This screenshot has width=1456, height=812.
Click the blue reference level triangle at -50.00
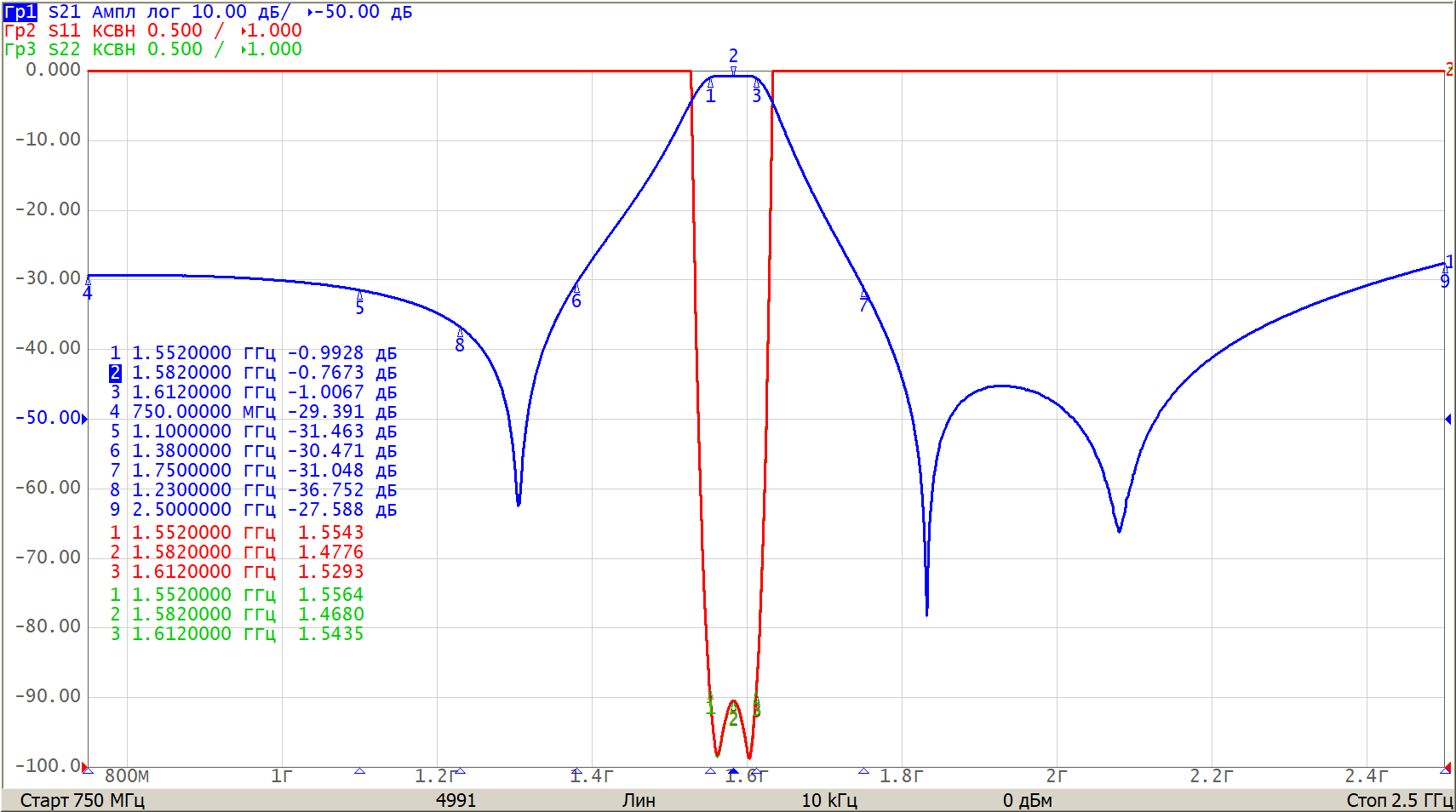[83, 418]
